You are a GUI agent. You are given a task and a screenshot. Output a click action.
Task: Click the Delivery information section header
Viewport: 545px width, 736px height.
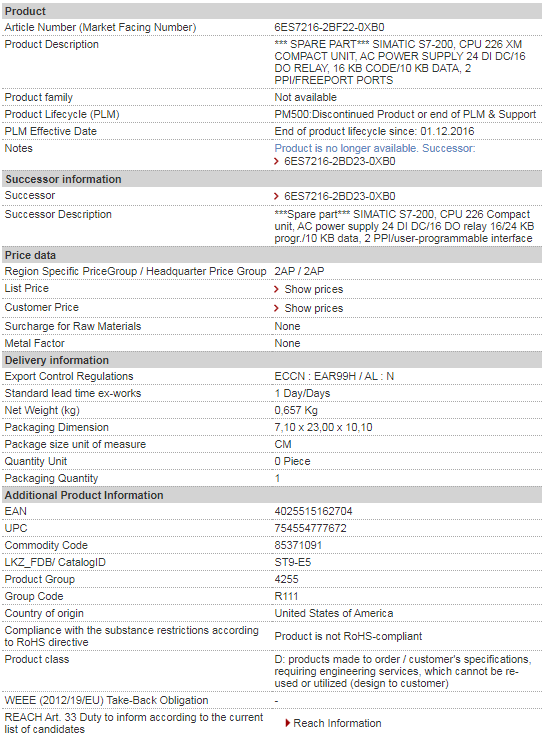click(272, 360)
